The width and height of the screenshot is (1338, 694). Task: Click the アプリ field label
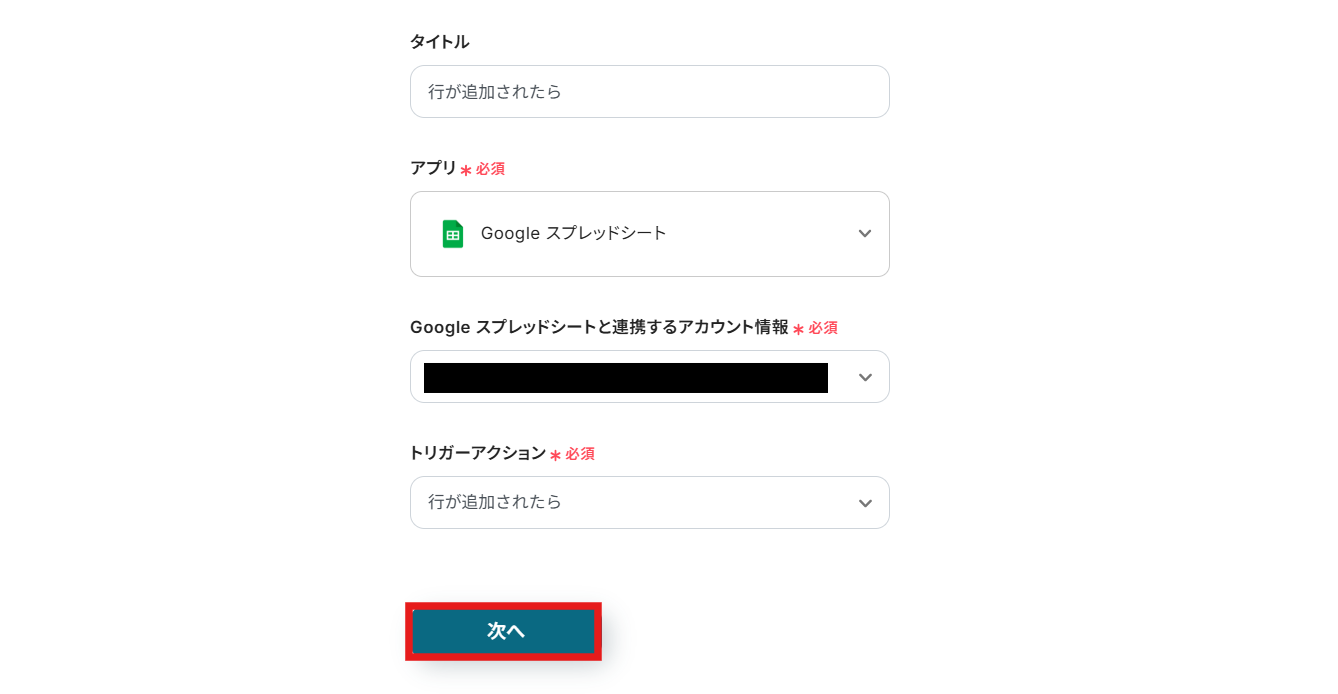click(433, 168)
